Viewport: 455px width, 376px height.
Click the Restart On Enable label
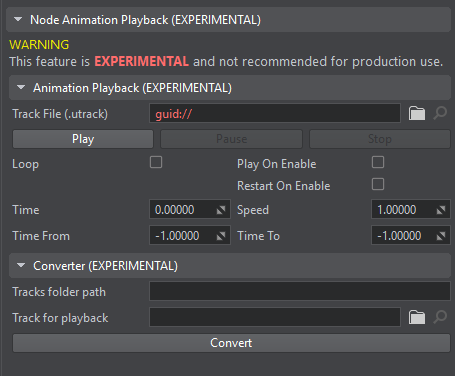[284, 186]
